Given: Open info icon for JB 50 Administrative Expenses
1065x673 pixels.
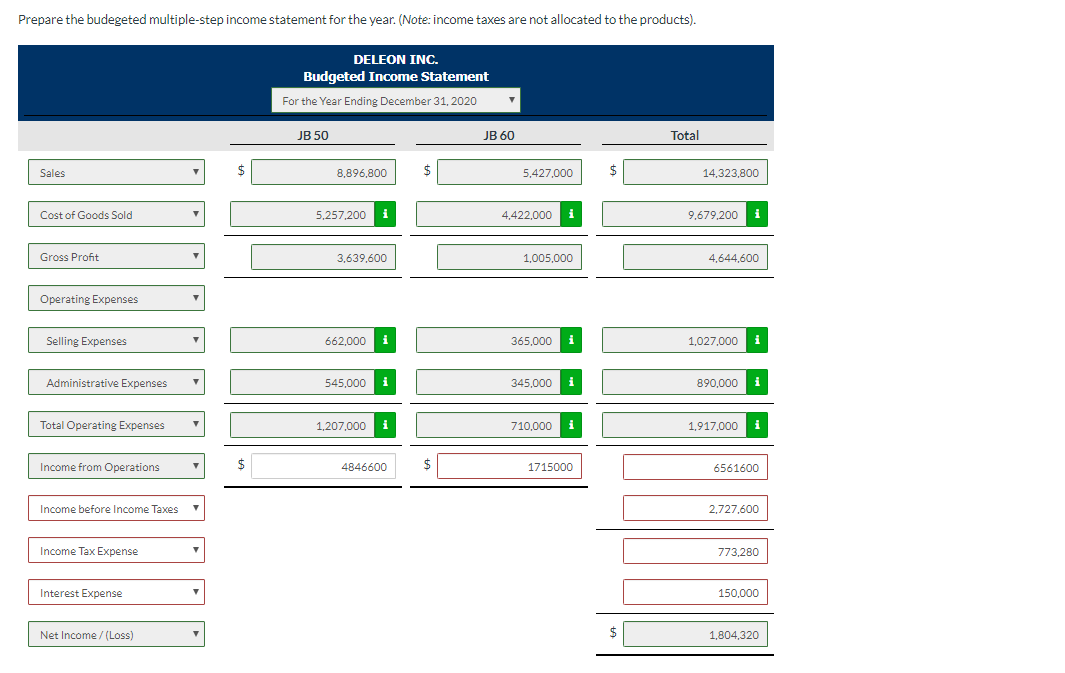Looking at the screenshot, I should coord(385,382).
